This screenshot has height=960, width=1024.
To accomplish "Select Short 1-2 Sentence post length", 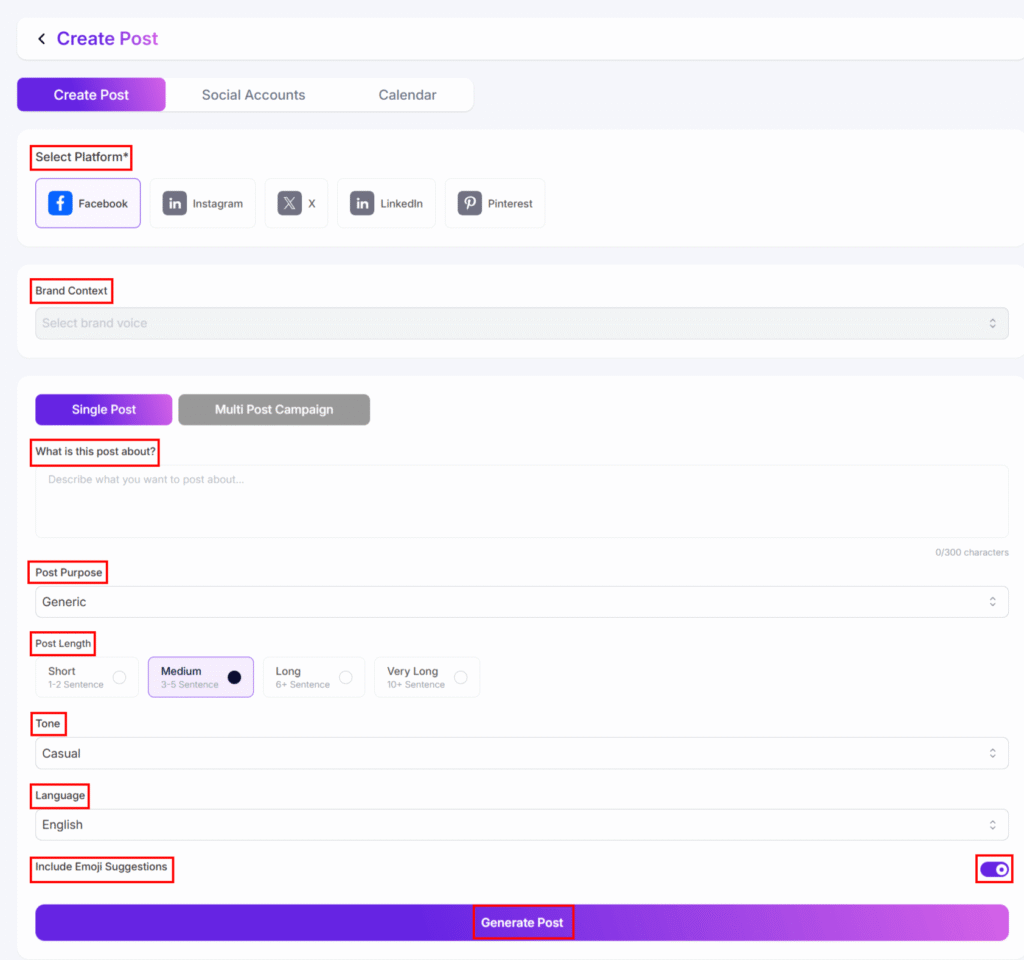I will (x=87, y=677).
